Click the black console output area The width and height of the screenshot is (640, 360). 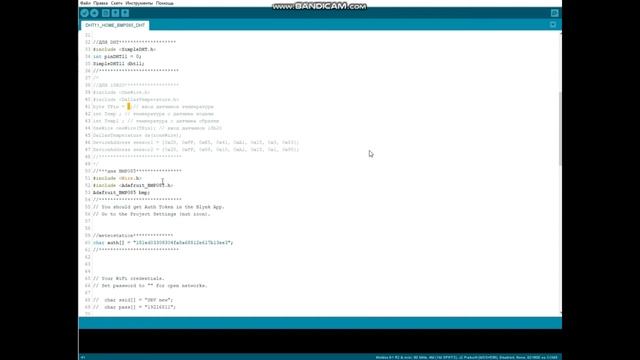(x=320, y=341)
